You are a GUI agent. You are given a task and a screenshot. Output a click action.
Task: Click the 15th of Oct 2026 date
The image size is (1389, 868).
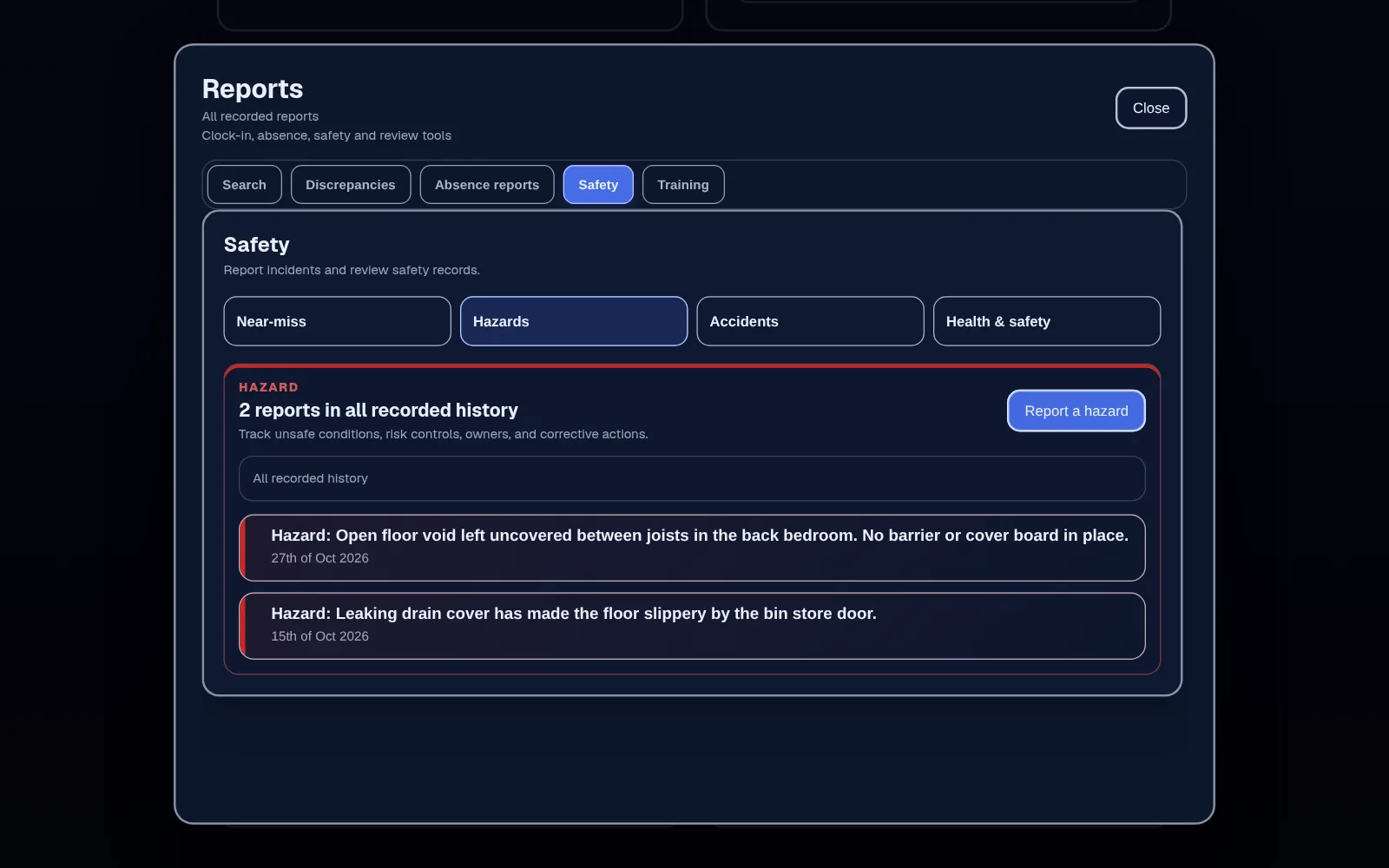(319, 636)
